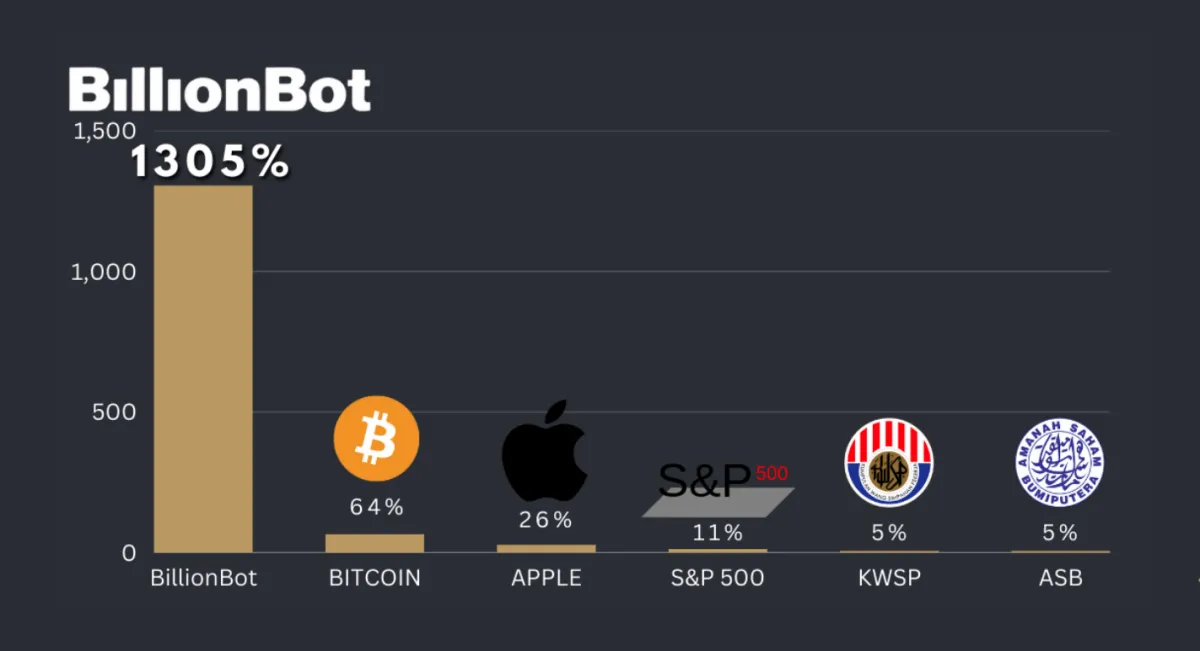Image resolution: width=1200 pixels, height=651 pixels.
Task: Click the ASB x-axis label
Action: 1060,579
